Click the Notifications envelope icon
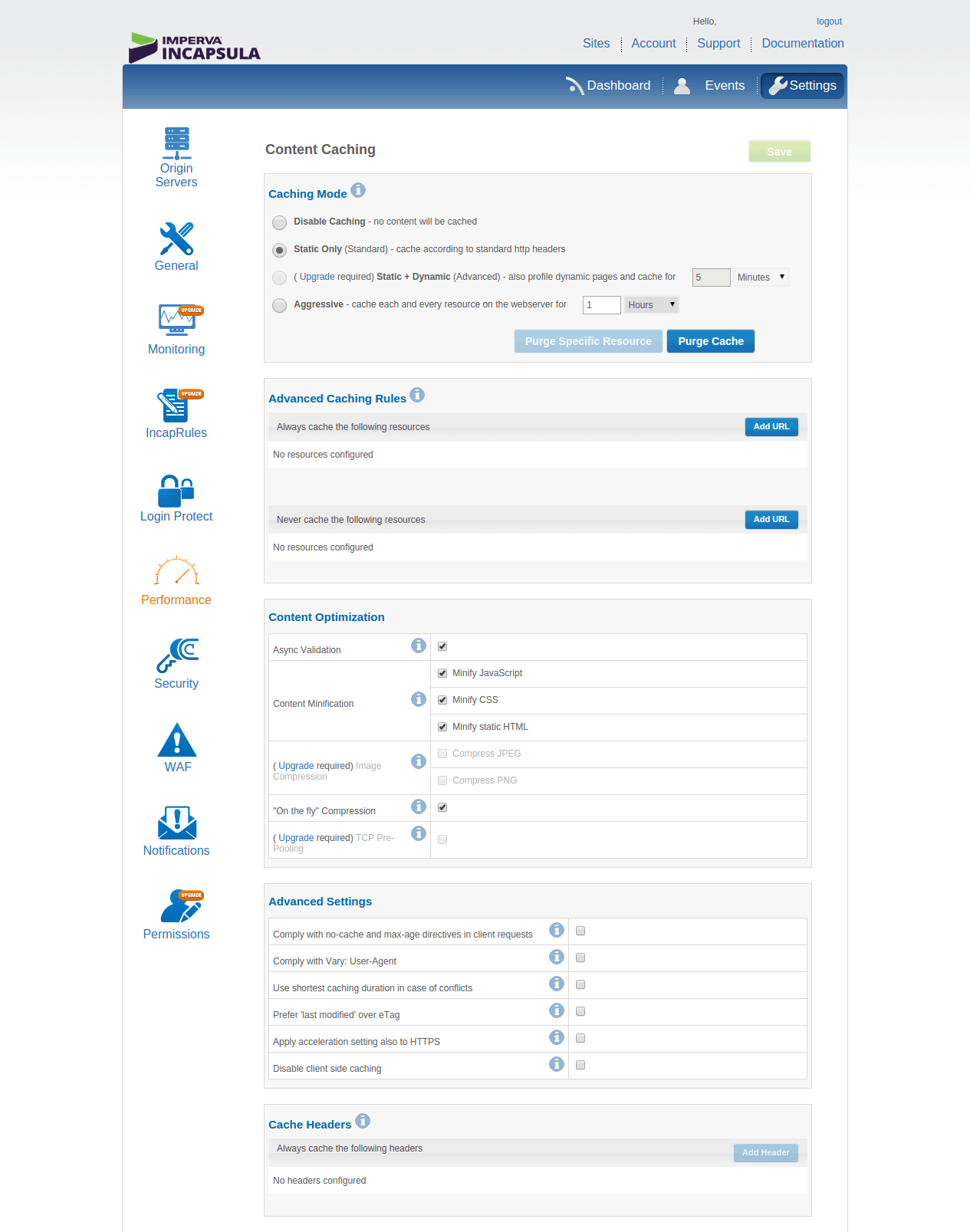 [177, 823]
